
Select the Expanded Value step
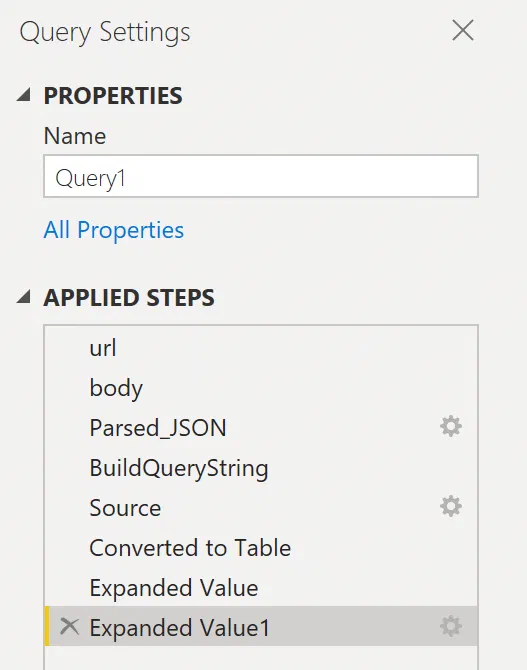click(261, 588)
